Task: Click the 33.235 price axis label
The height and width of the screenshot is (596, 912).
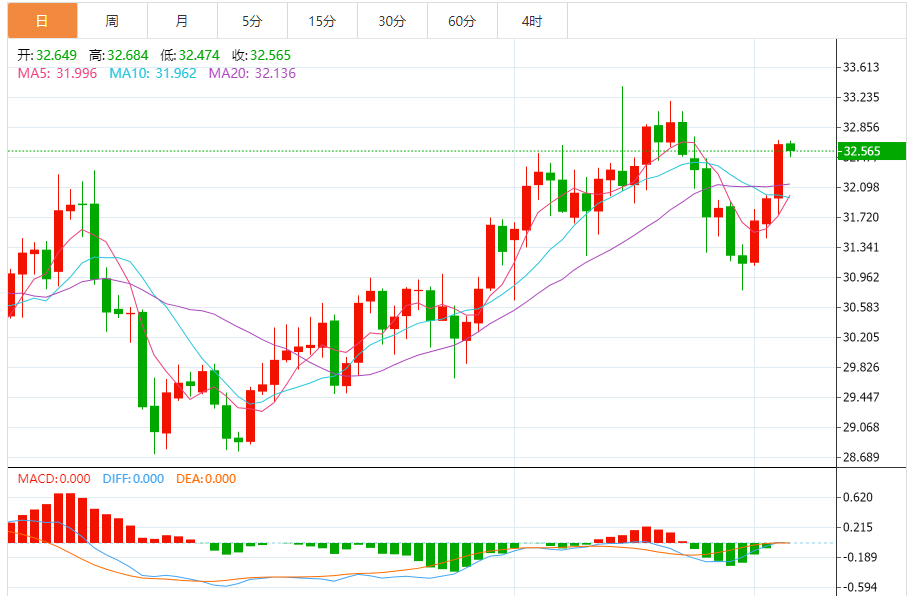Action: coord(861,97)
